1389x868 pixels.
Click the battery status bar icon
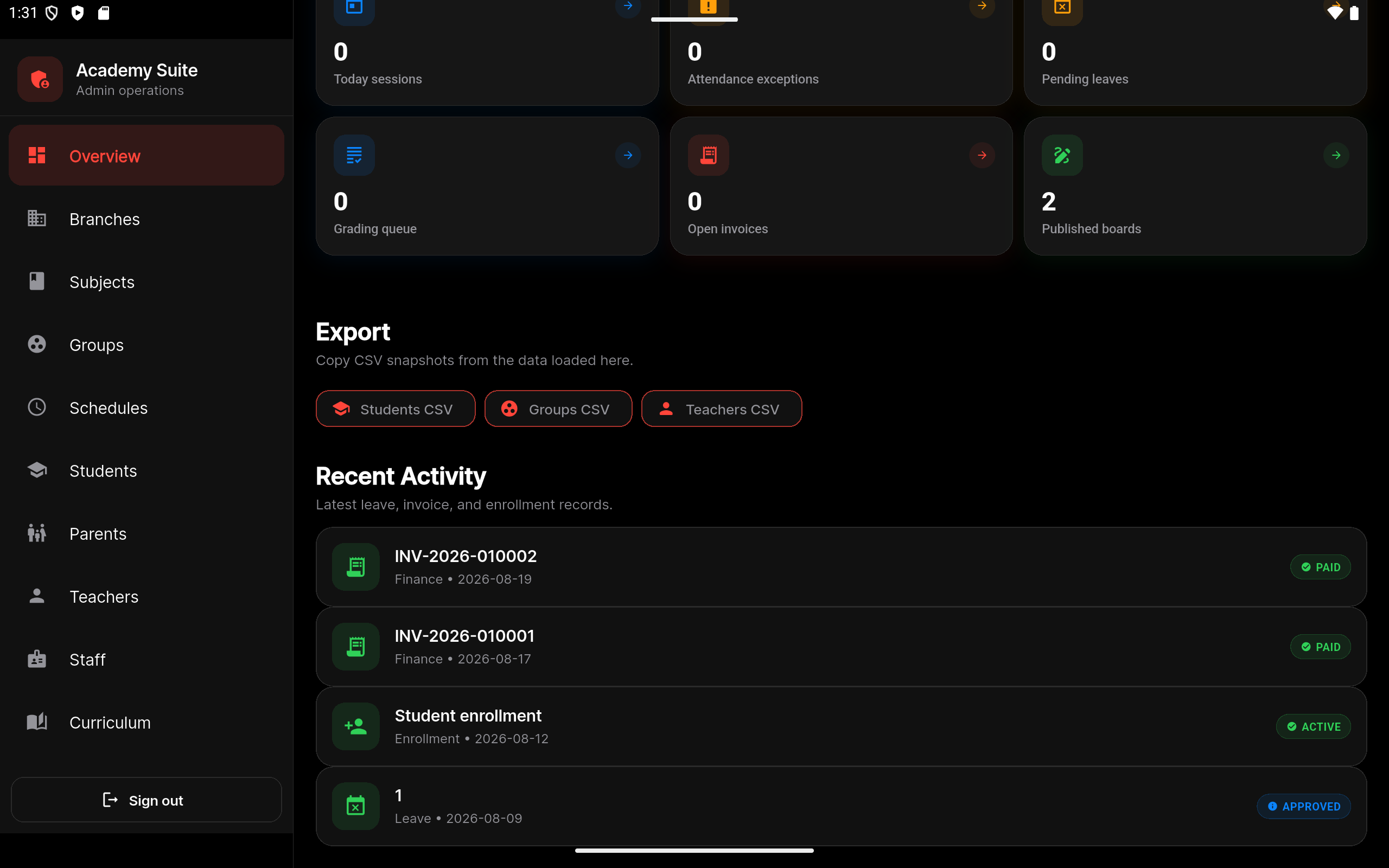point(1354,12)
